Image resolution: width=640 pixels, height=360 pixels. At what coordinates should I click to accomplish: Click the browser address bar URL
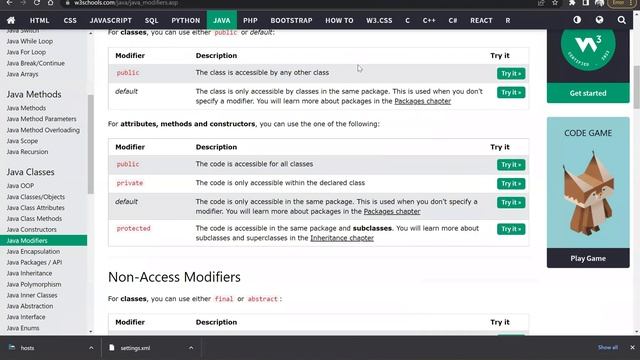126,3
